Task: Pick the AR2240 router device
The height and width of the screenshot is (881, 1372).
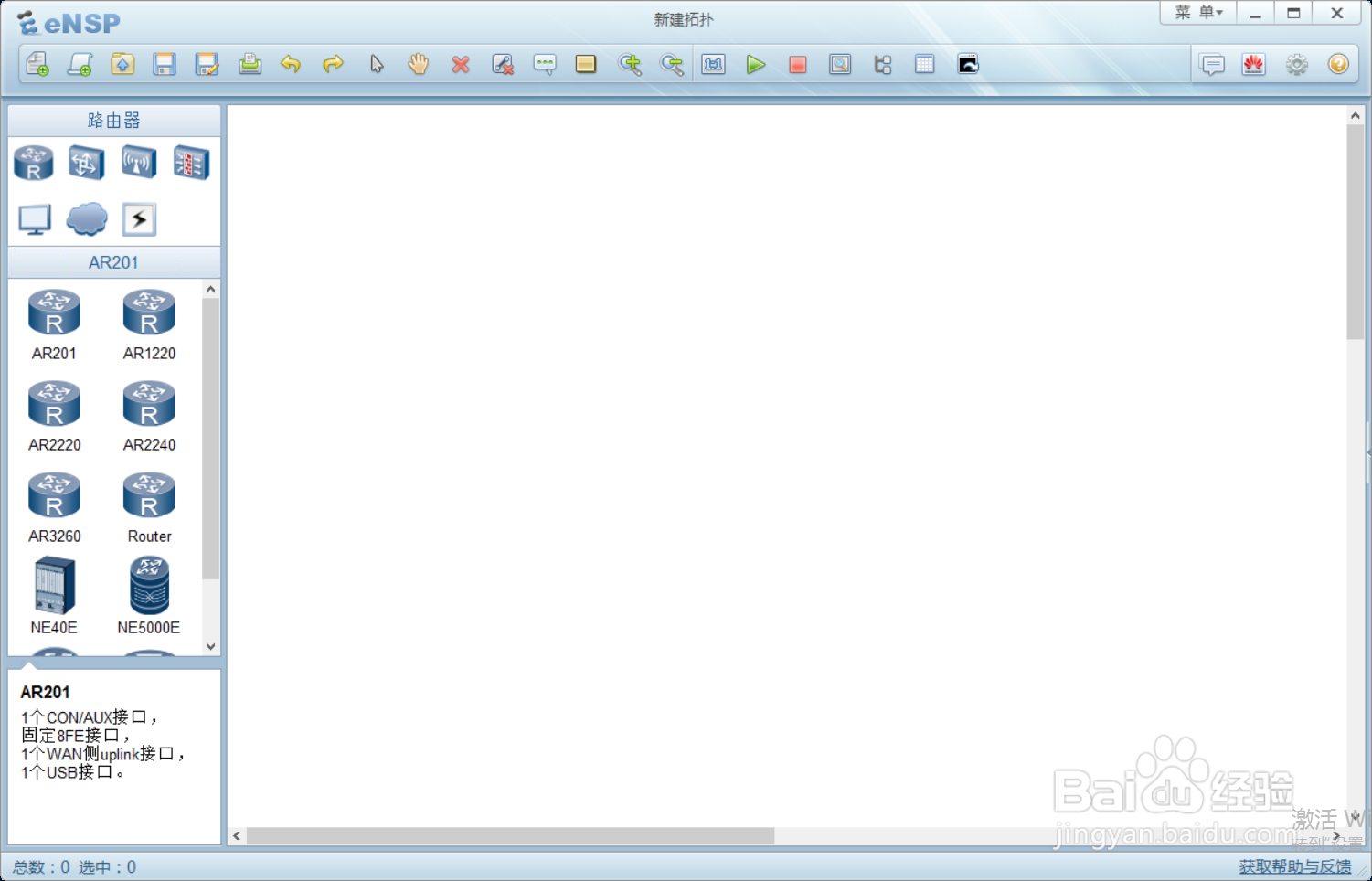Action: tap(149, 416)
